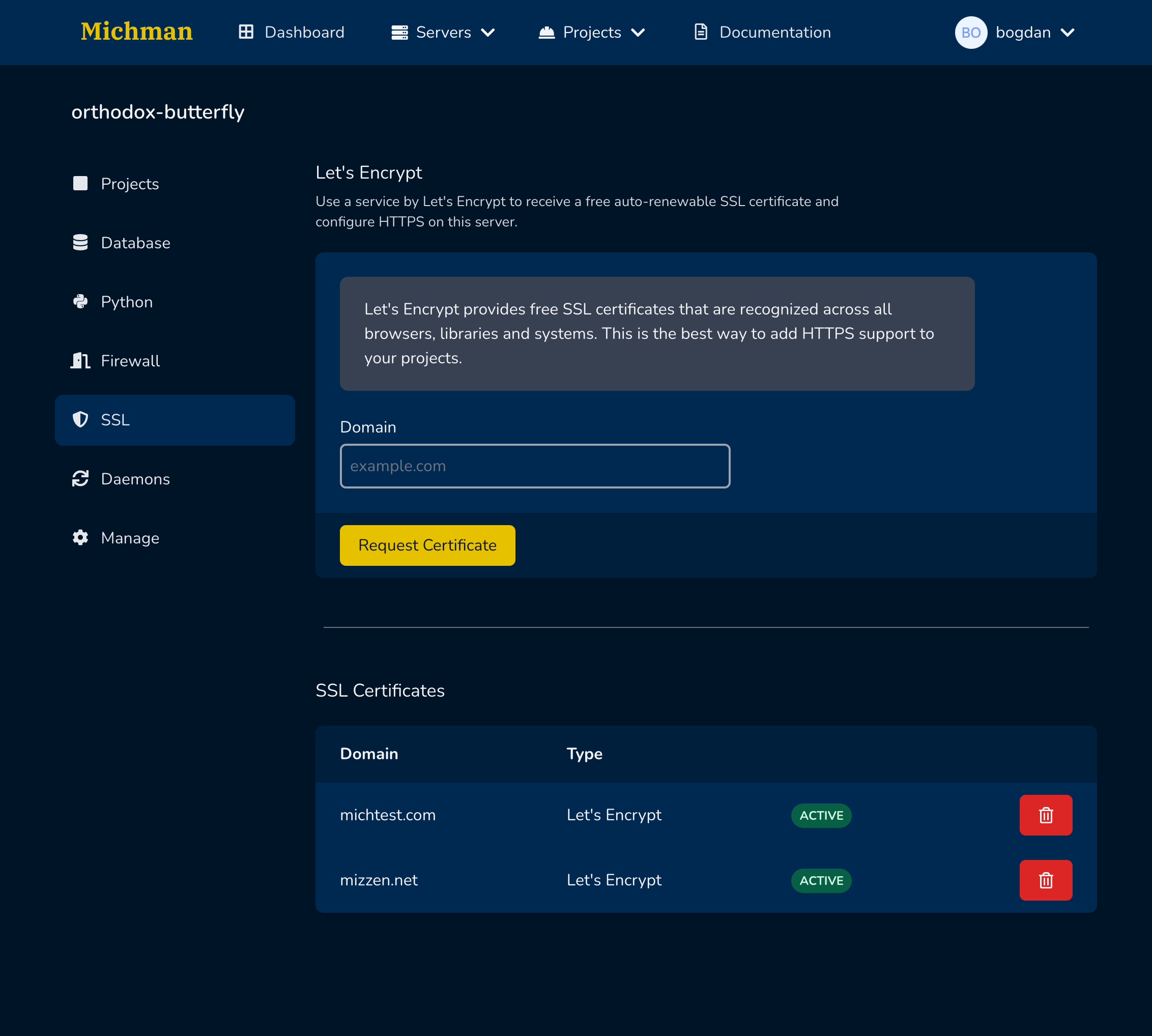Click the Michman logo link
Viewport: 1152px width, 1036px height.
pos(136,32)
